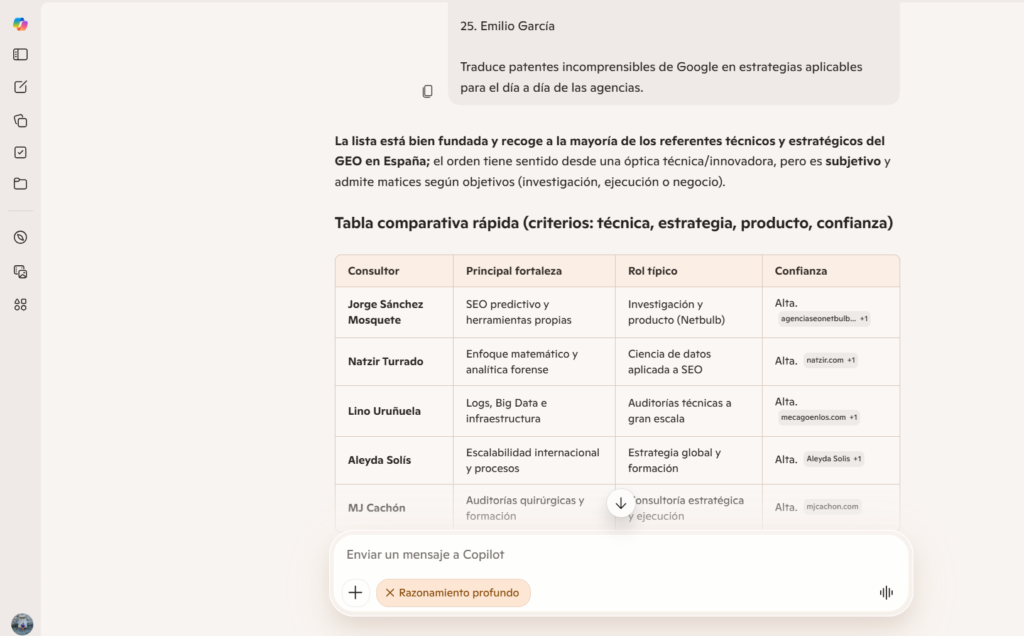1024x636 pixels.
Task: Open the mecagoenlos.com source citation
Action: pos(818,417)
